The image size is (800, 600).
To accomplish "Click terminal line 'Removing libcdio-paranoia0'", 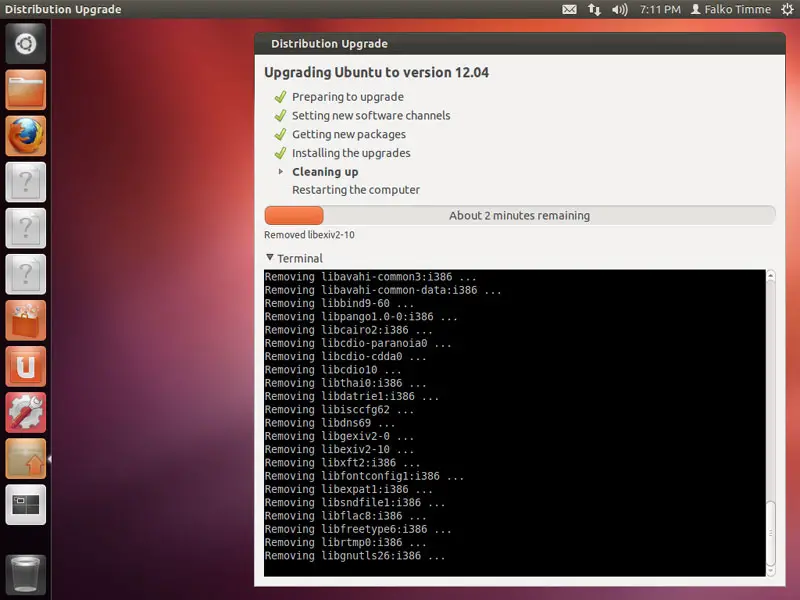I will [358, 343].
